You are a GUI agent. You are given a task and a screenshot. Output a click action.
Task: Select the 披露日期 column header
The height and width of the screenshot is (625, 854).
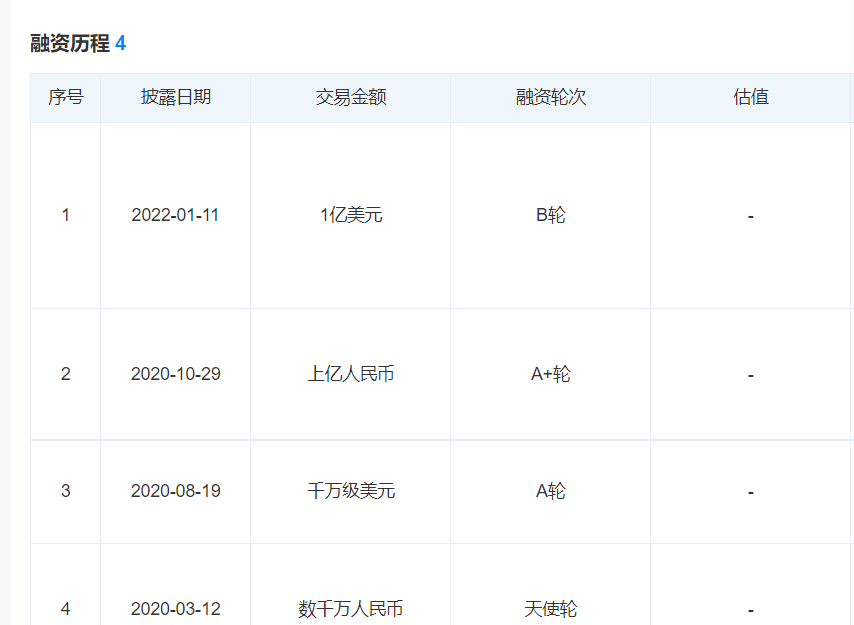coord(175,97)
